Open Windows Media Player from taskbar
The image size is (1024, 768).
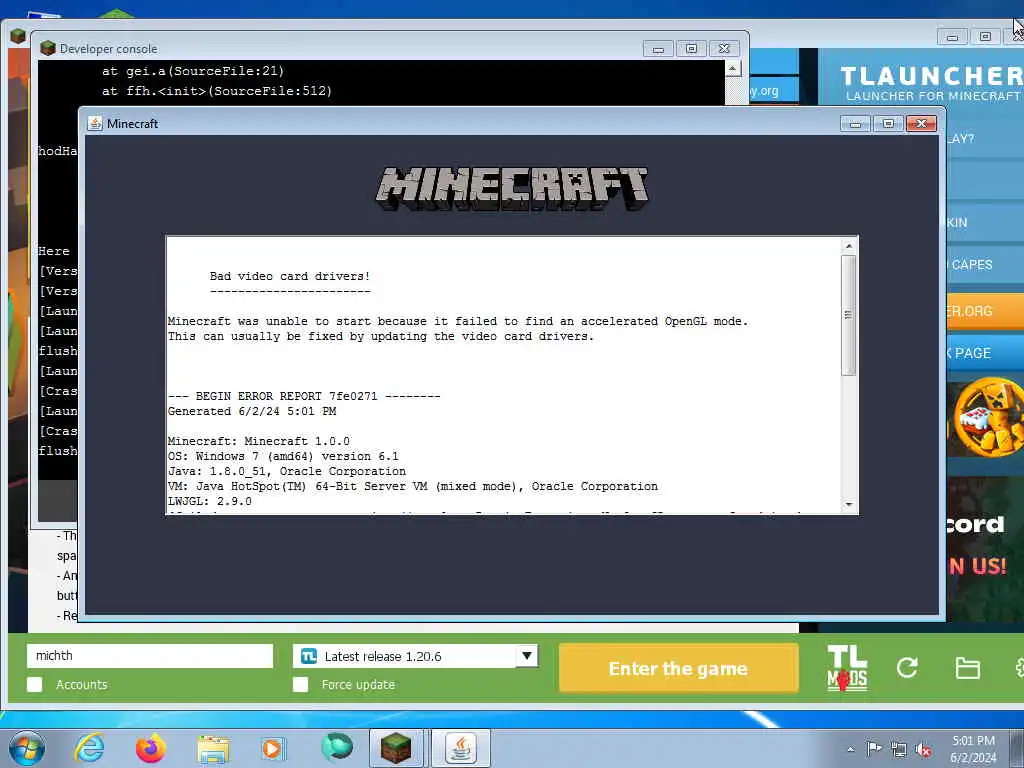[272, 748]
